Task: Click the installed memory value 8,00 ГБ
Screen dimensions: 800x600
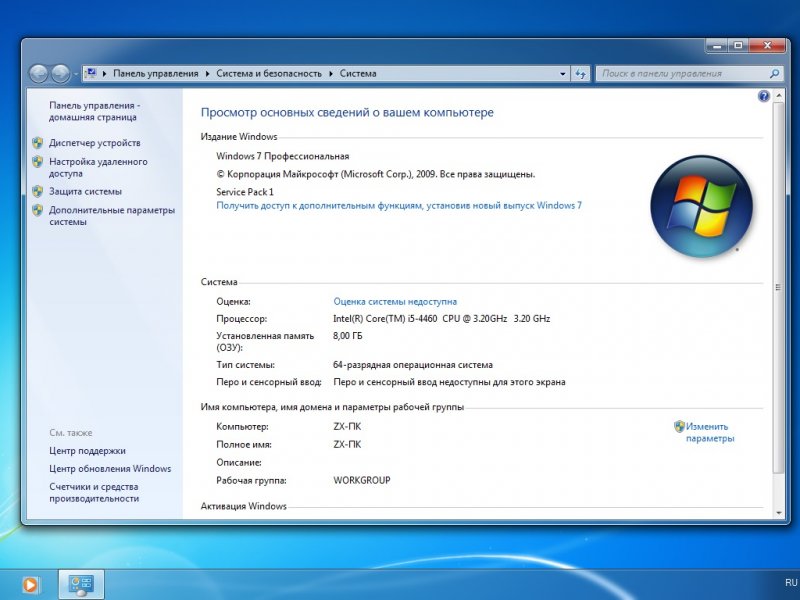Action: [347, 336]
